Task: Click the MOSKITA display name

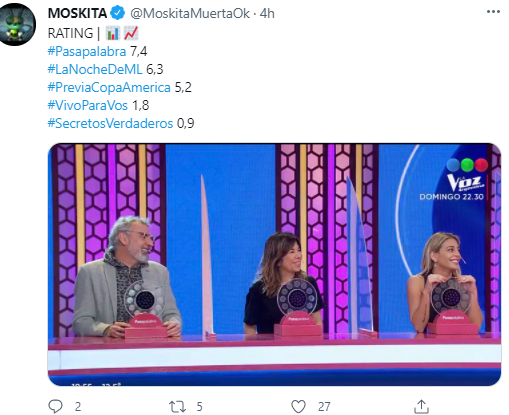Action: click(77, 13)
